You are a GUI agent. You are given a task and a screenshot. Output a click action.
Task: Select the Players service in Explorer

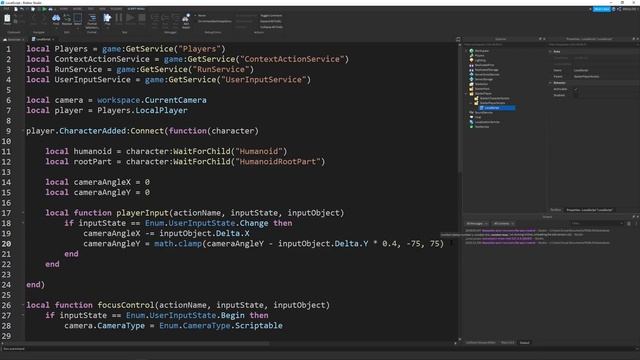(480, 56)
